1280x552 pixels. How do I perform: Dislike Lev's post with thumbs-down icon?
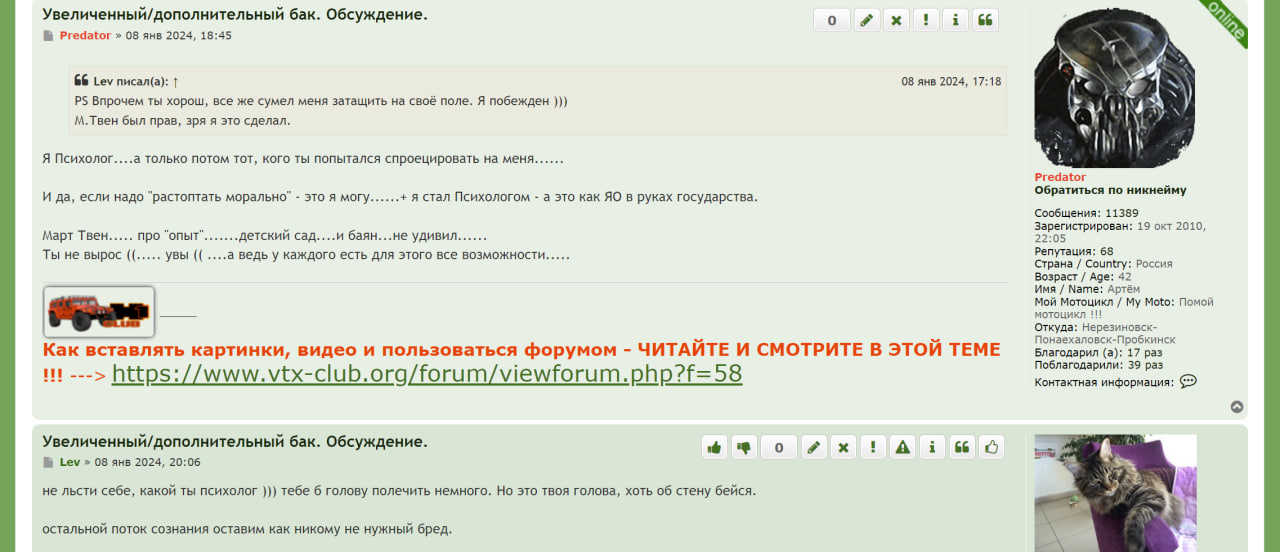(744, 447)
